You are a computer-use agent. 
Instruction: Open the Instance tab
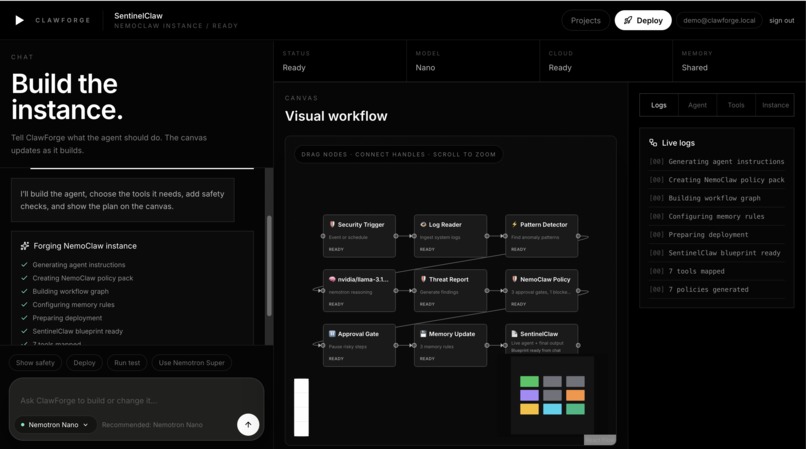point(775,105)
